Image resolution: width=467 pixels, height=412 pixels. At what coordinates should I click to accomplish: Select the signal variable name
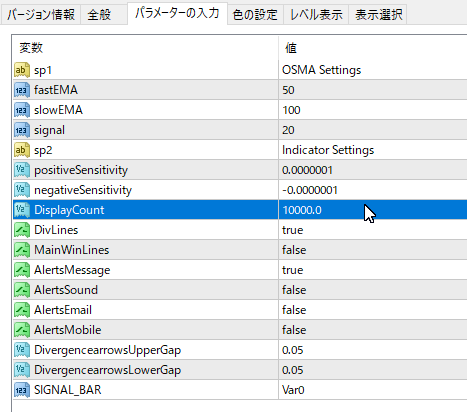pyautogui.click(x=49, y=130)
